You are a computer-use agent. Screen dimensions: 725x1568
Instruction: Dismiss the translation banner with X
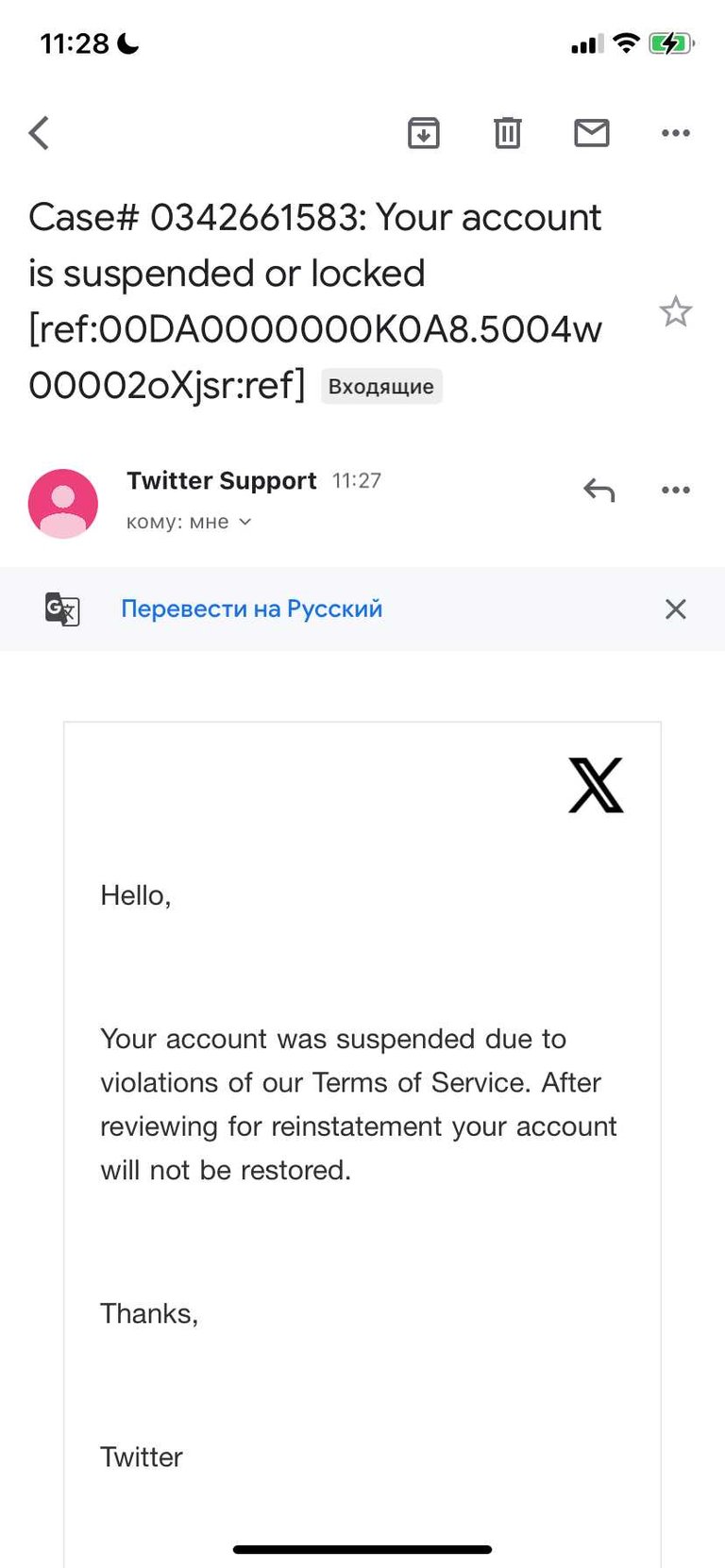click(676, 609)
